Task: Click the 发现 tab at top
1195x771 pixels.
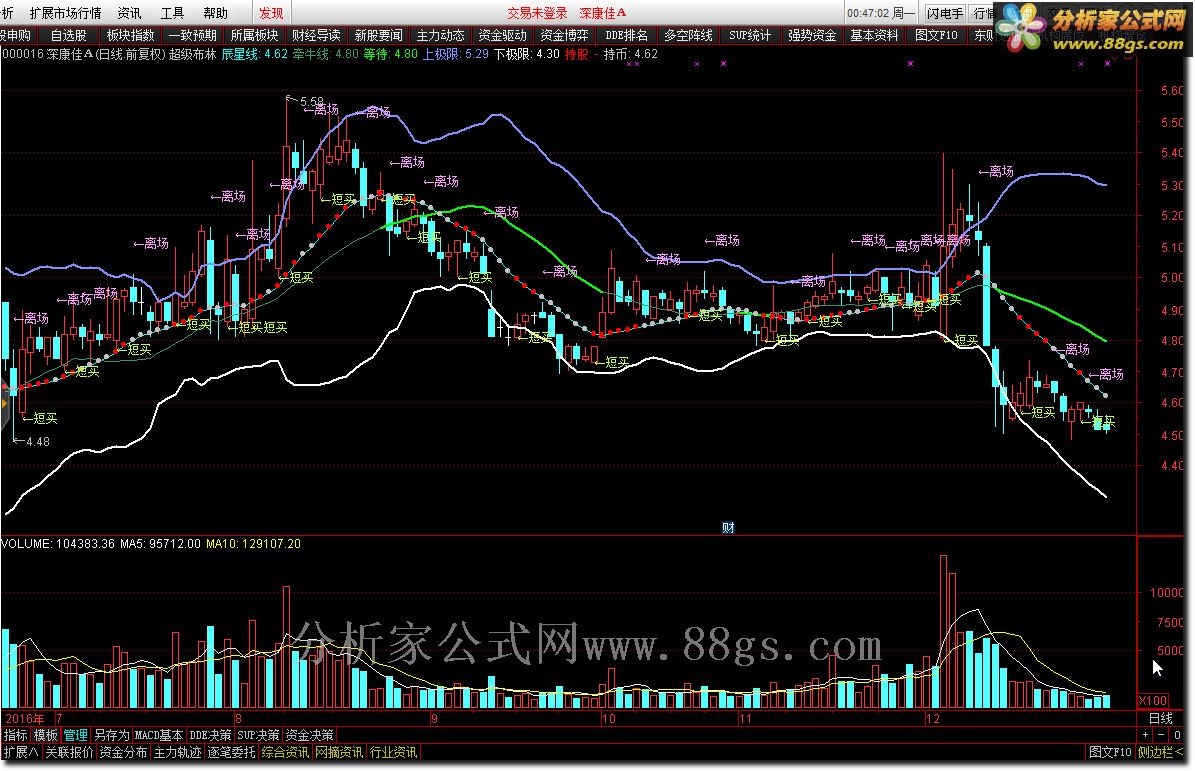Action: (271, 13)
